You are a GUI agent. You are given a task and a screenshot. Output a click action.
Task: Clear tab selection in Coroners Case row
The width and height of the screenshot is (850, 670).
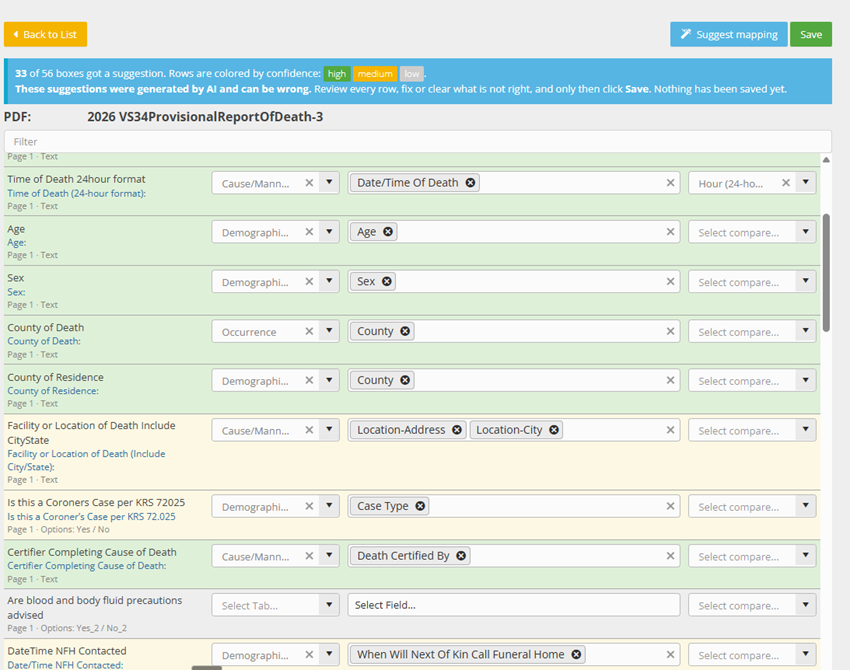click(x=309, y=506)
